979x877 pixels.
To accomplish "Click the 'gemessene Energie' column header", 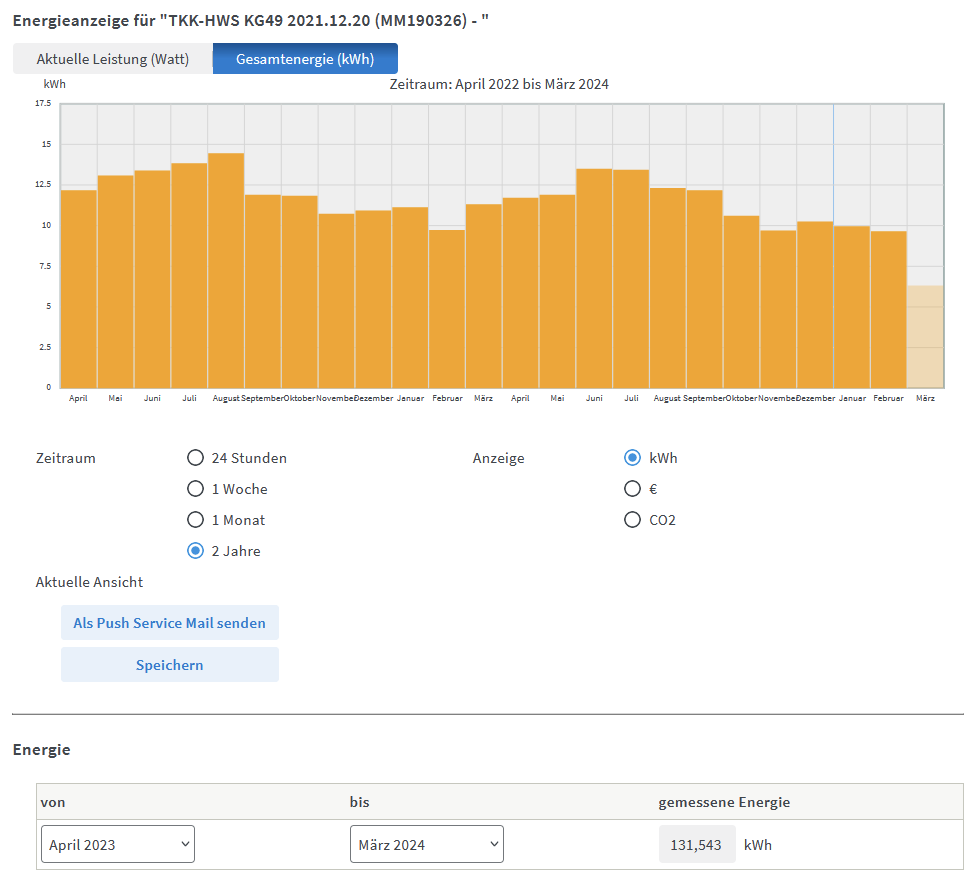I will [x=724, y=802].
